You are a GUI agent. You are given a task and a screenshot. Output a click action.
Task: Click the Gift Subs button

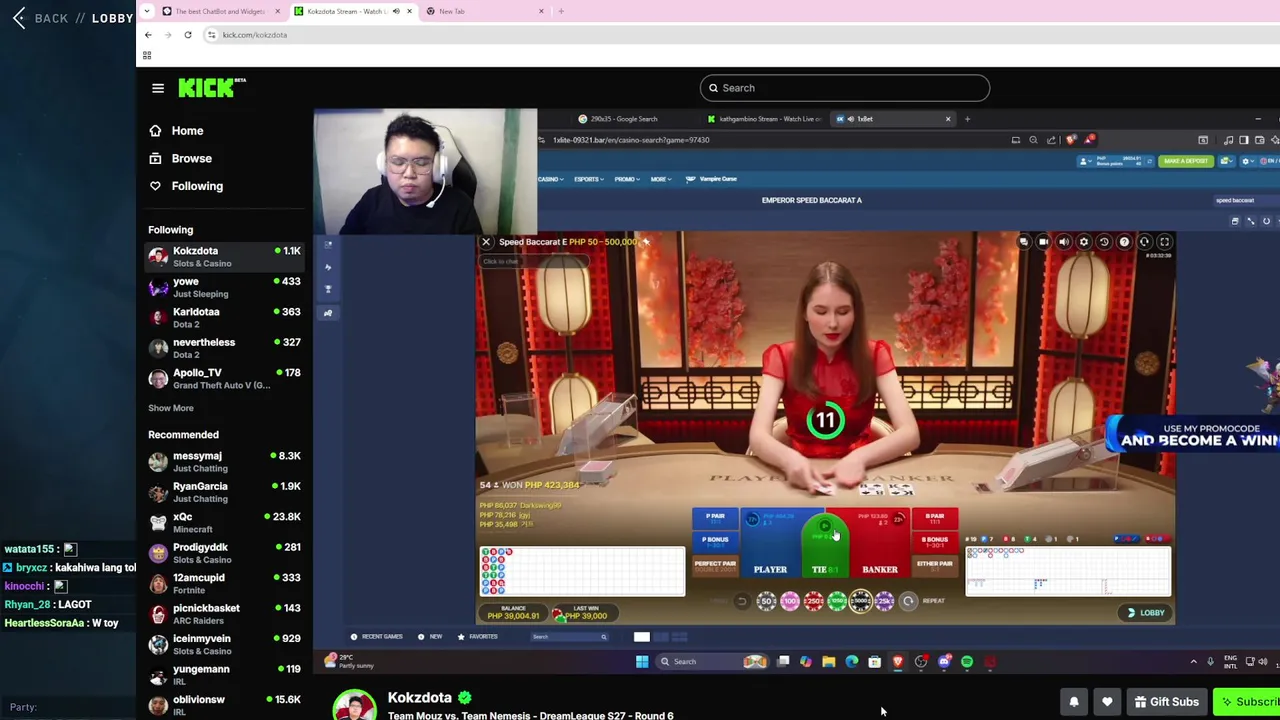click(1166, 702)
